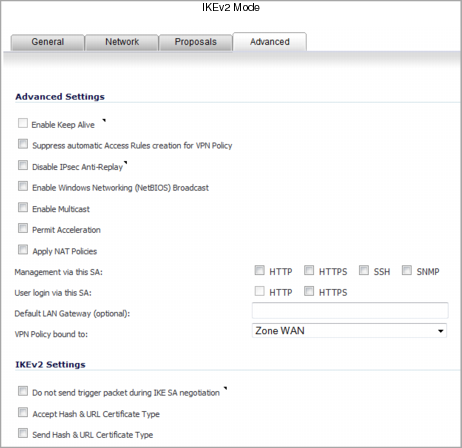Enable Accept Hash & URL Certificate Type
The height and width of the screenshot is (448, 462).
pos(23,412)
